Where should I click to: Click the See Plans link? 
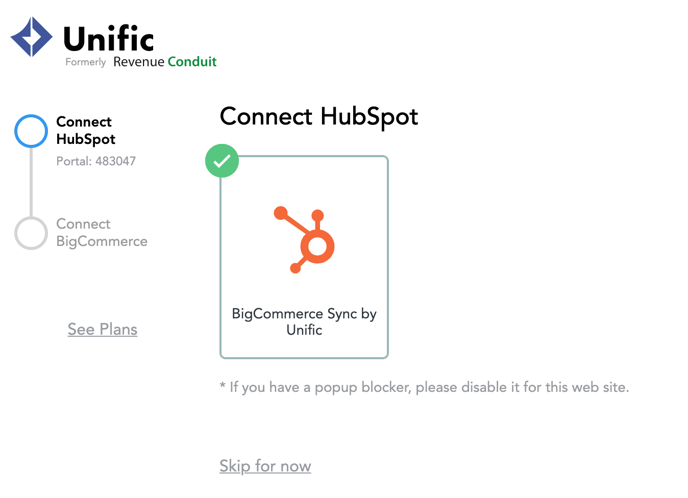click(x=102, y=329)
